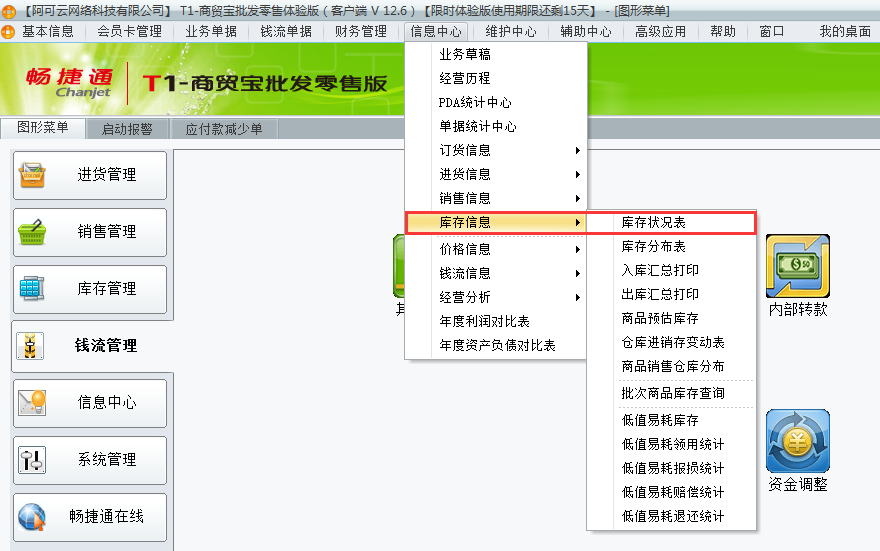Open the 会员卡管理 menu
Screen dimensions: 880x551
(129, 31)
